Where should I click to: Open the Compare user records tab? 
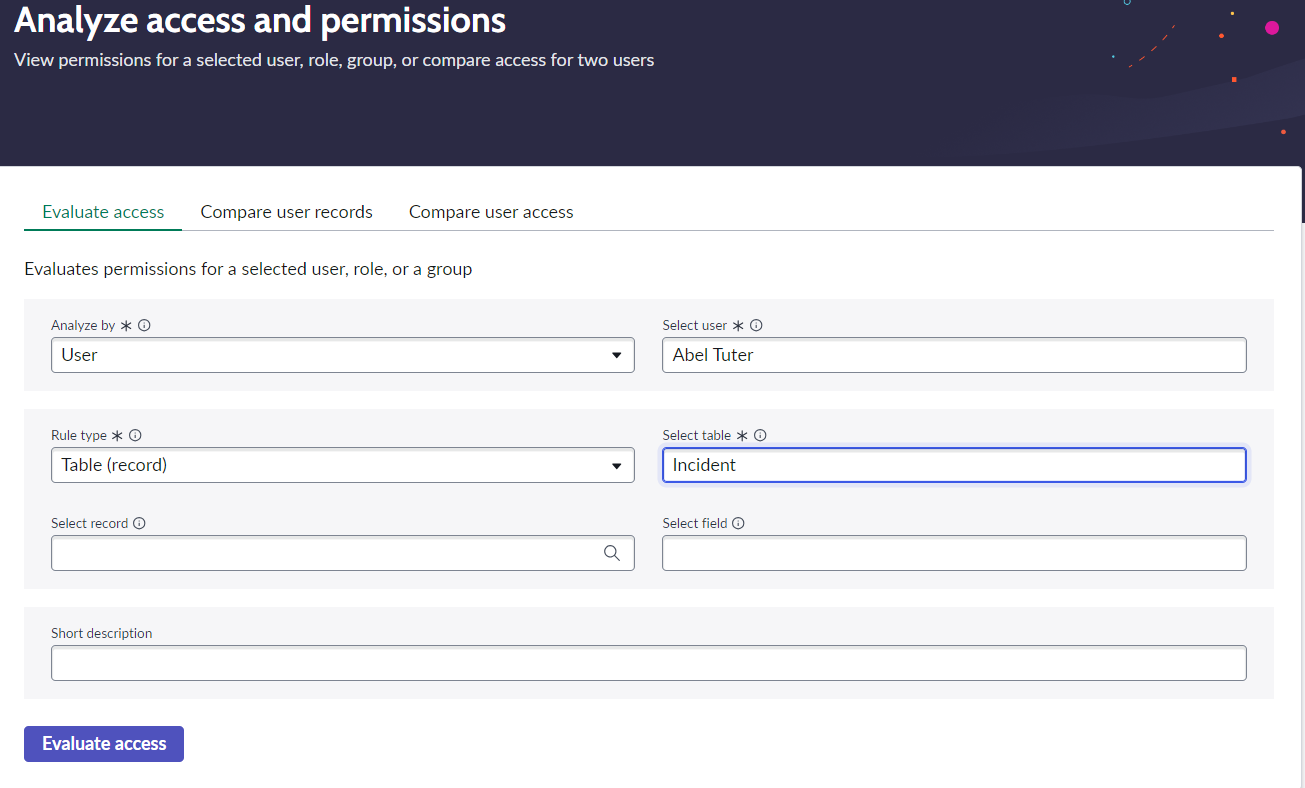(286, 212)
